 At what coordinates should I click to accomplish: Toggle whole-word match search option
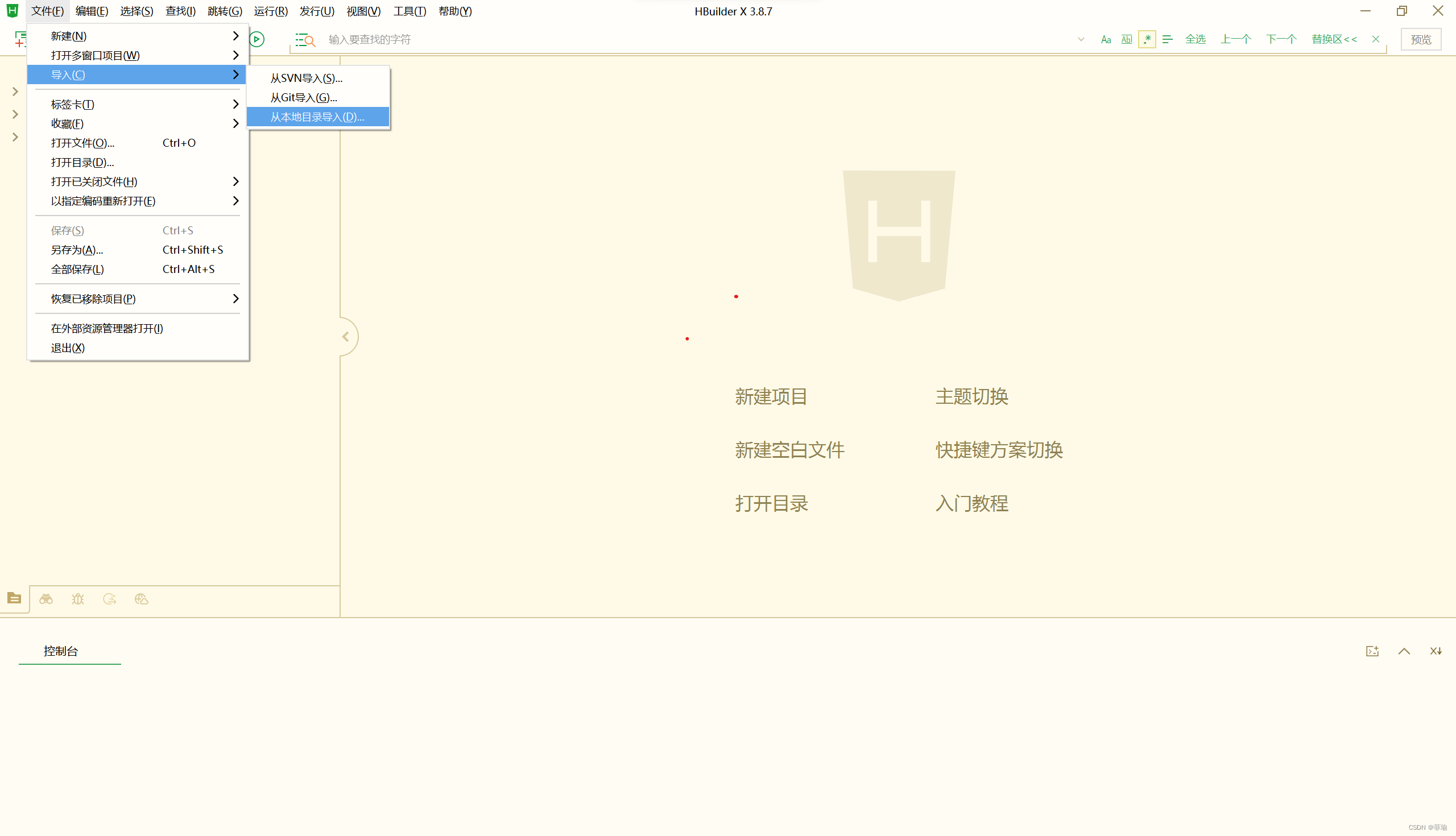[1127, 40]
